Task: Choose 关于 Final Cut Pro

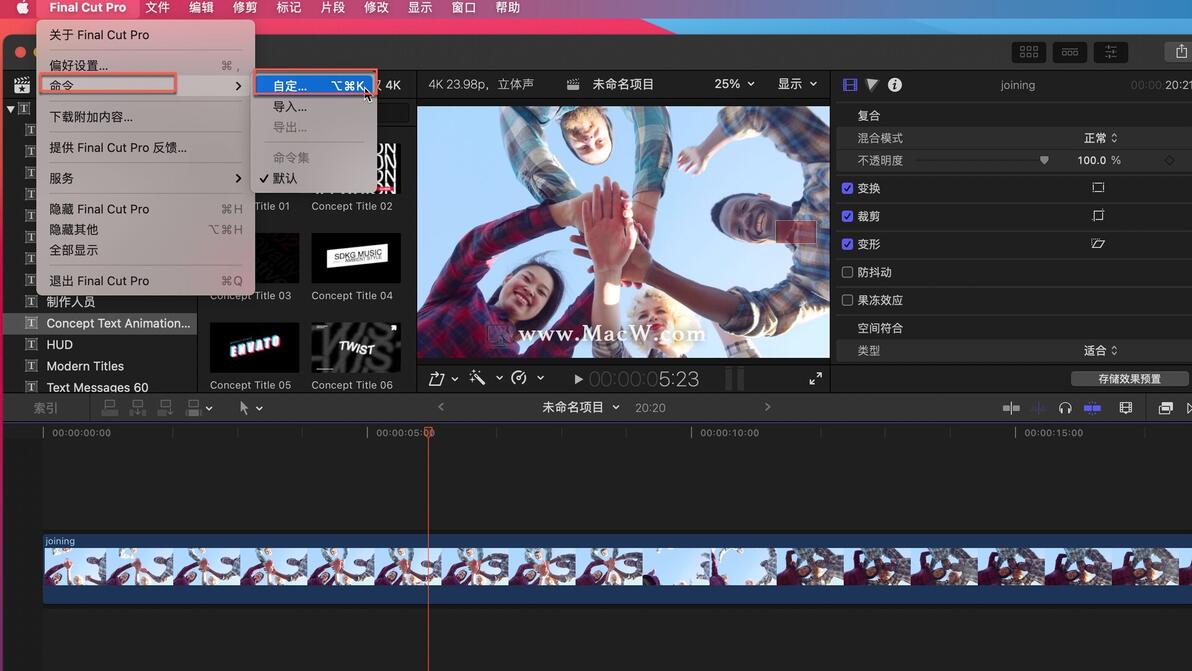Action: click(x=145, y=35)
